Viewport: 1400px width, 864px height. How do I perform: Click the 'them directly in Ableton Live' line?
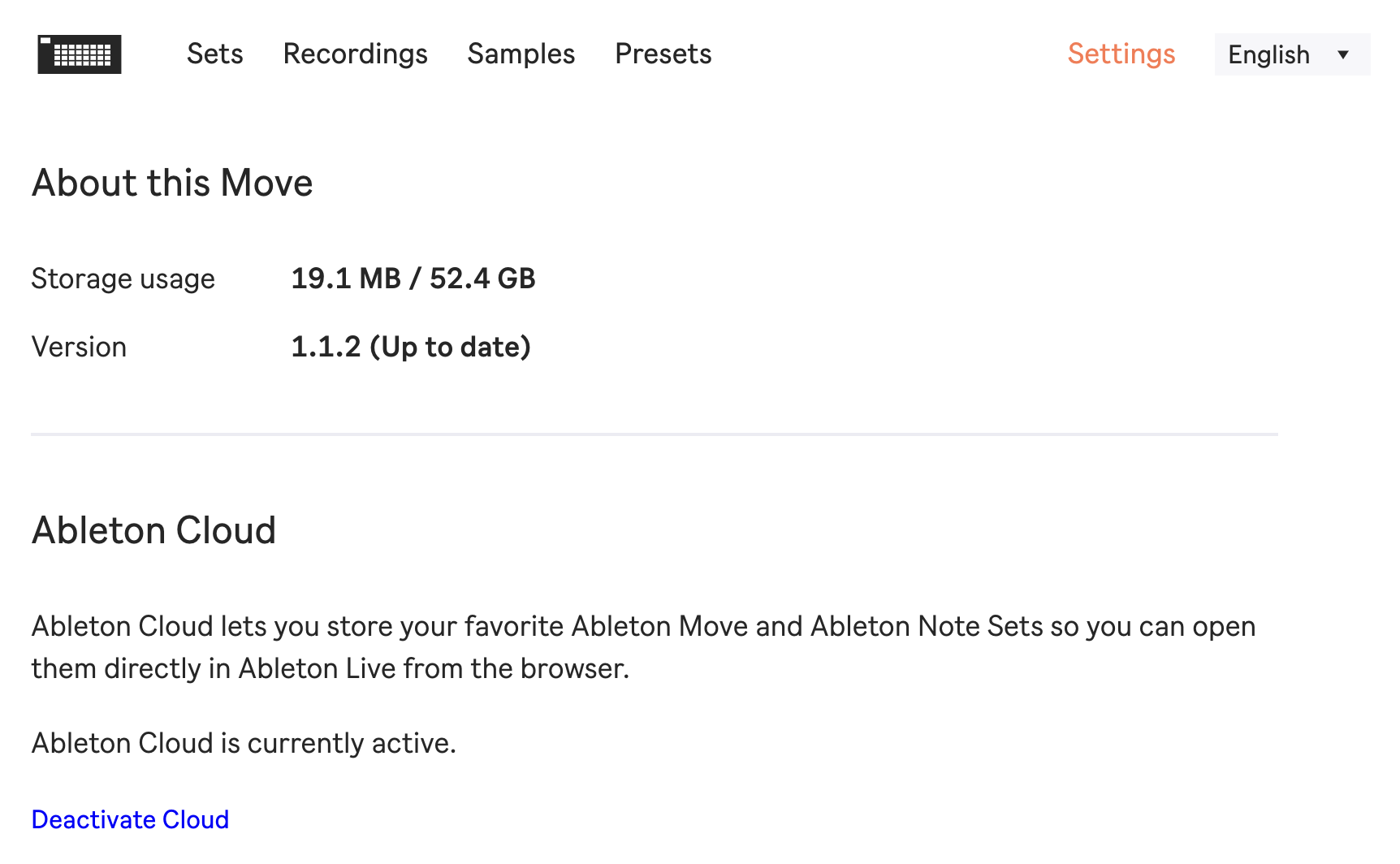[x=331, y=668]
